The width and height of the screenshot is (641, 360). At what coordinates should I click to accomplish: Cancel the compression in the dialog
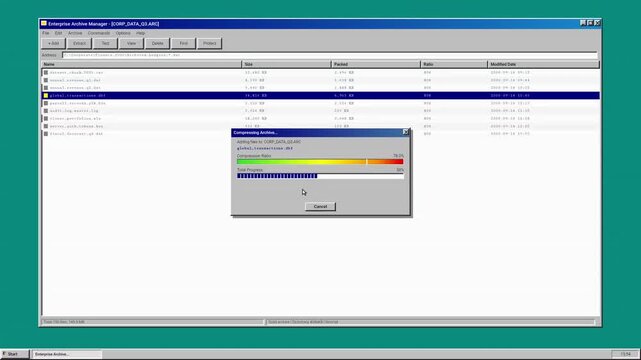pyautogui.click(x=320, y=207)
